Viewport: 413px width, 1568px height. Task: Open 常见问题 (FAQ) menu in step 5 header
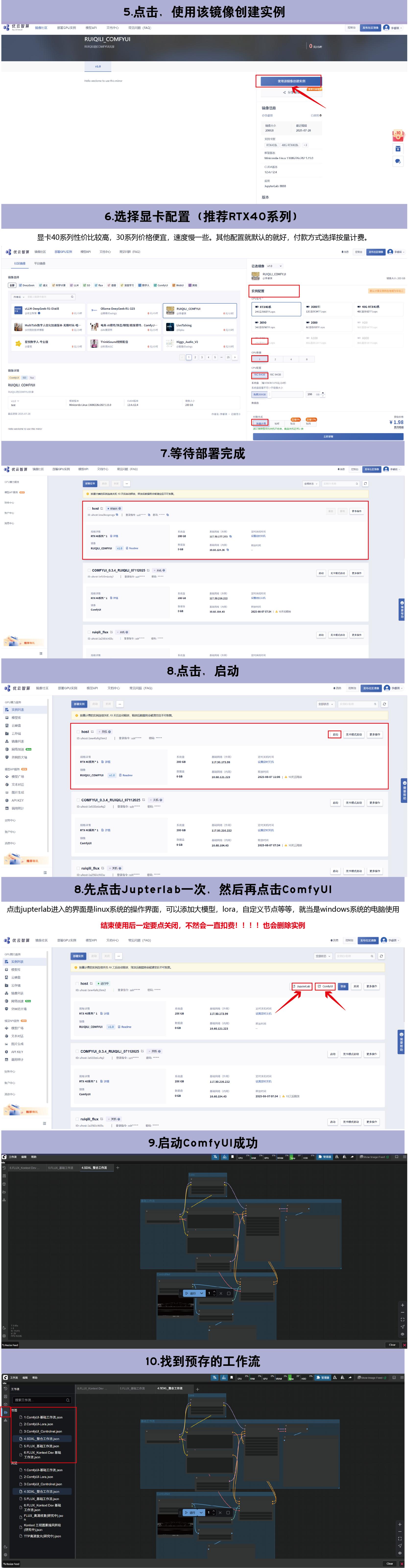139,27
